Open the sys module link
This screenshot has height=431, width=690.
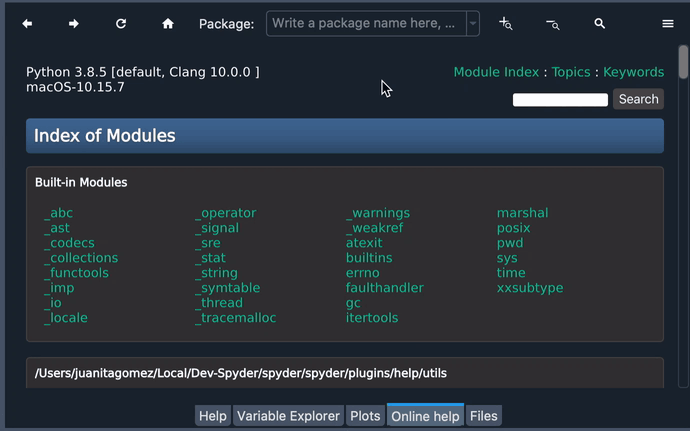click(507, 258)
